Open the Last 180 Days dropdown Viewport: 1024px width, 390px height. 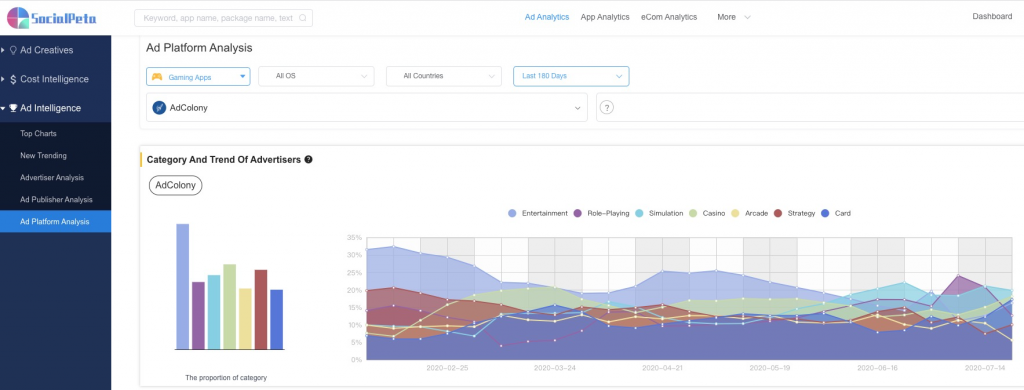[x=571, y=76]
